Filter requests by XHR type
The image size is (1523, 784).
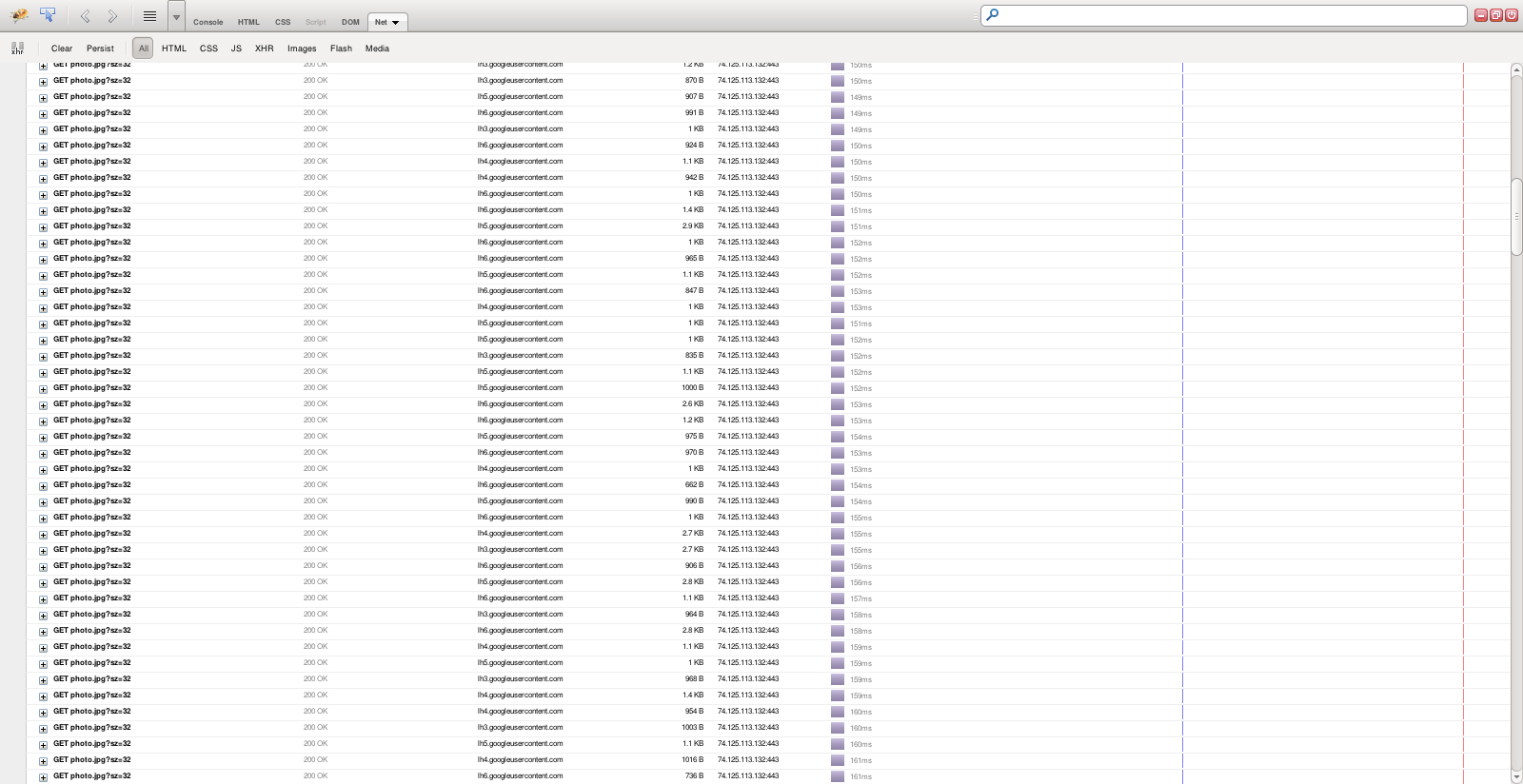coord(264,49)
